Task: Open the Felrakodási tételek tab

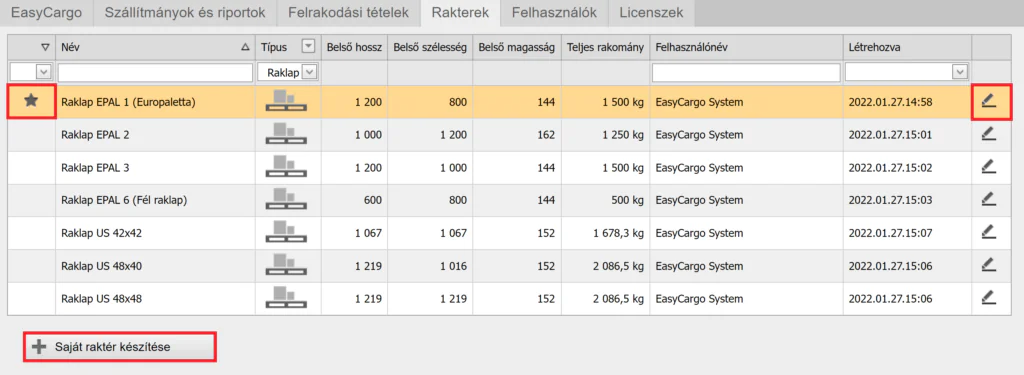Action: click(x=349, y=12)
